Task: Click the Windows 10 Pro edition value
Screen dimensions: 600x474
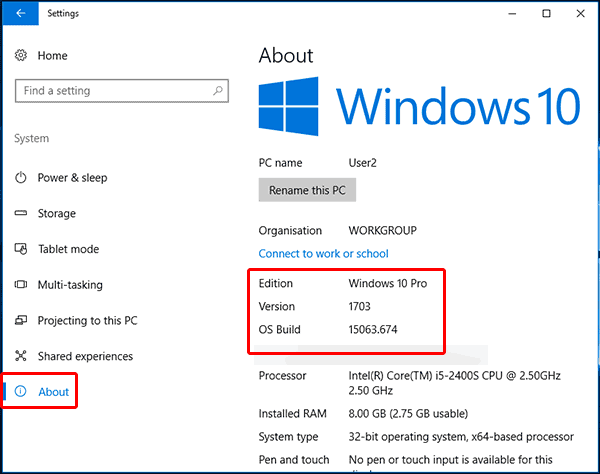Action: coord(388,283)
